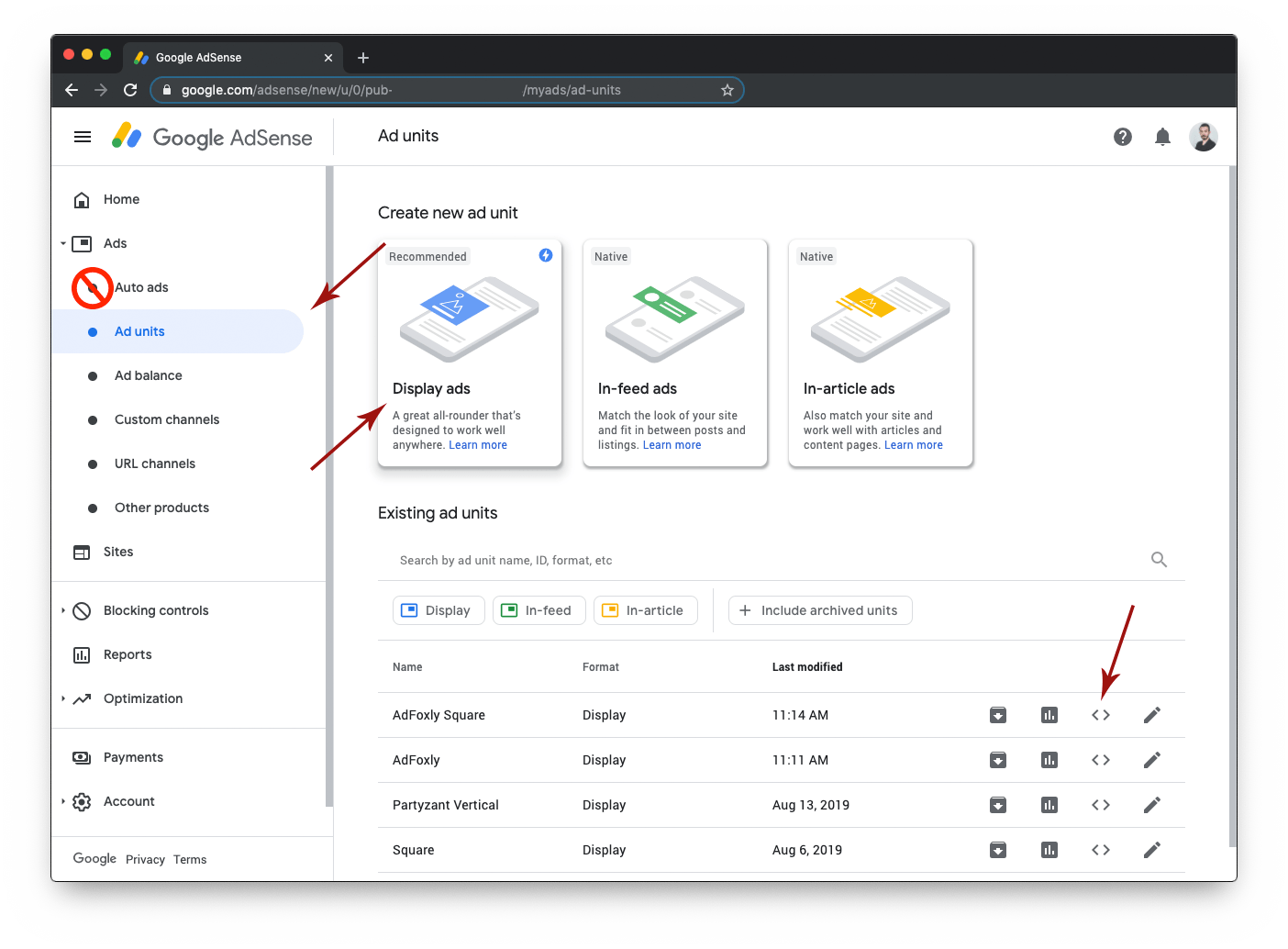Bookmark this page with the star
This screenshot has width=1288, height=949.
pos(727,90)
